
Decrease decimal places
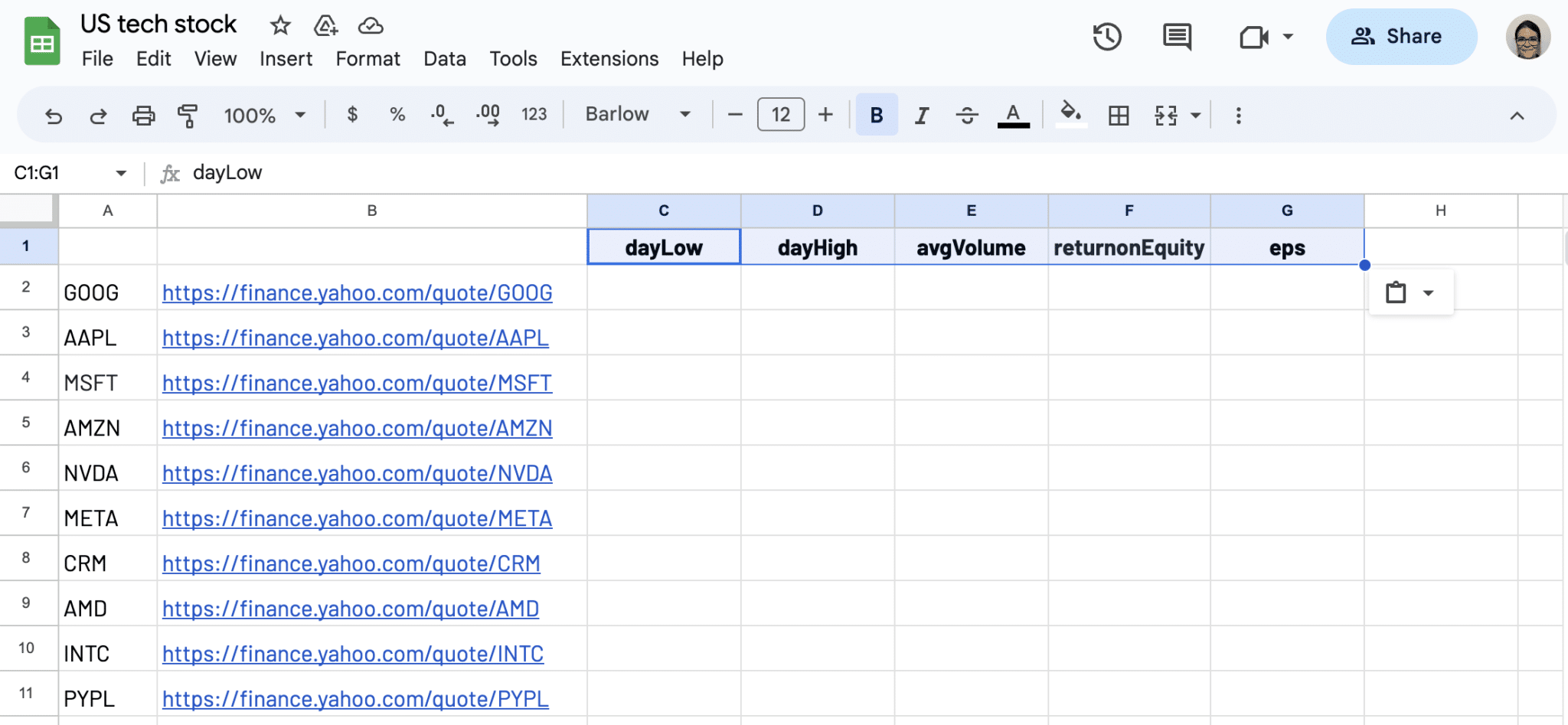point(441,114)
